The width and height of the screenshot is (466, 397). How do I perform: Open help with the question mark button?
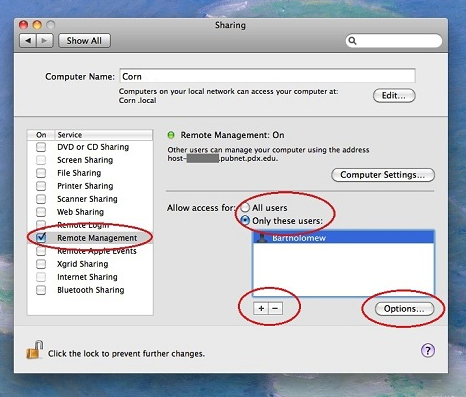point(428,350)
